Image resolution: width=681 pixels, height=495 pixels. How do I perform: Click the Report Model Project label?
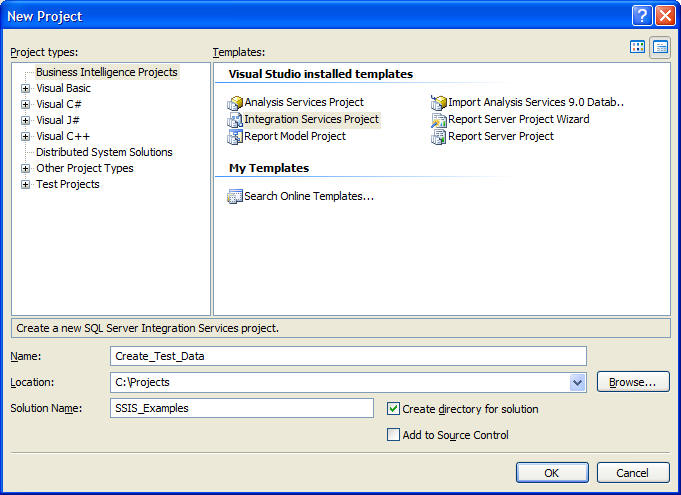pos(295,136)
